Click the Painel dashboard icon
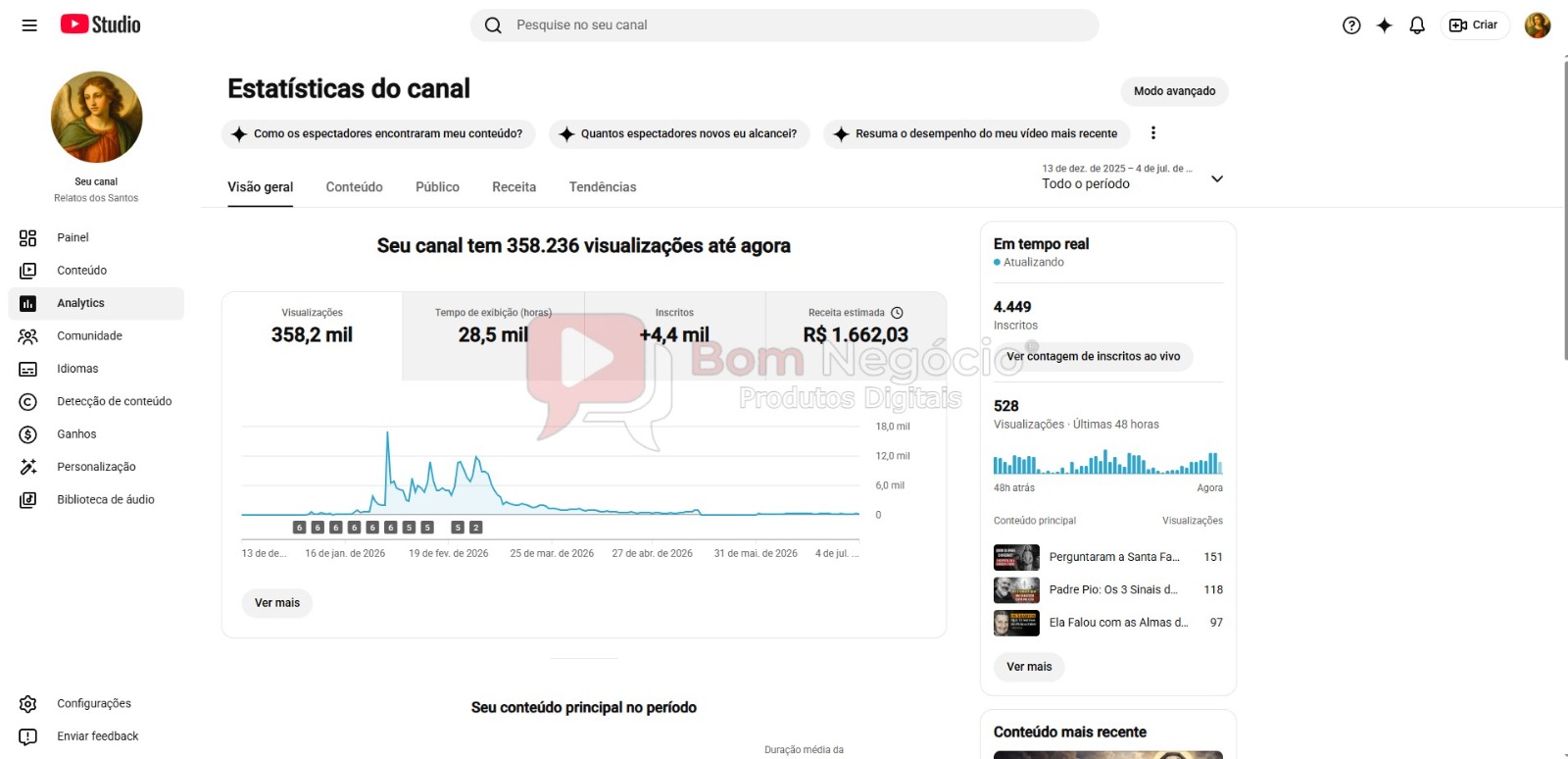 [27, 237]
